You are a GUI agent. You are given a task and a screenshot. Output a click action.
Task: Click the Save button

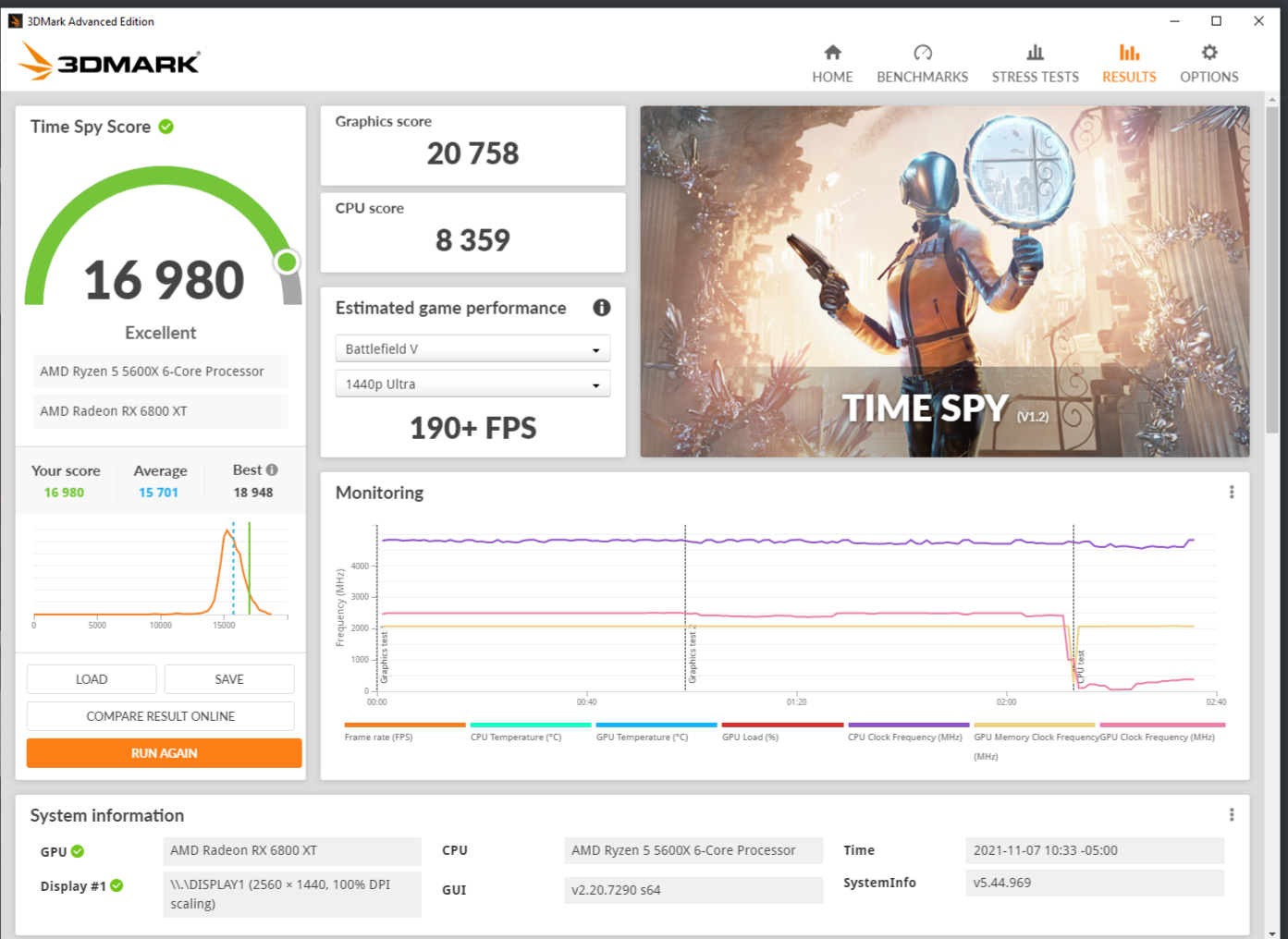coord(229,679)
